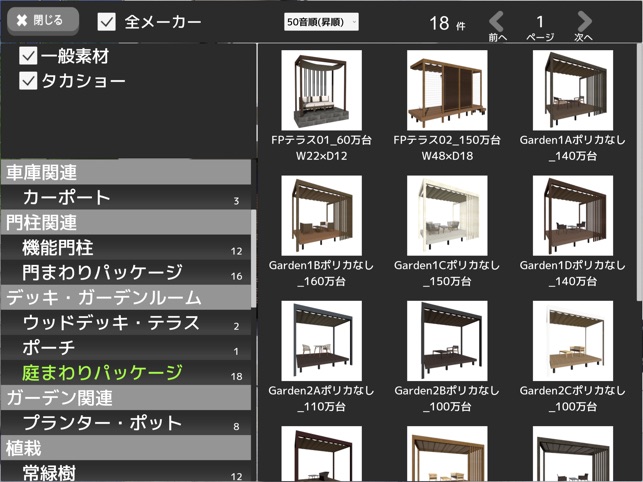The image size is (643, 482).
Task: Open the 門まわりパッケージ category
Action: coord(126,272)
